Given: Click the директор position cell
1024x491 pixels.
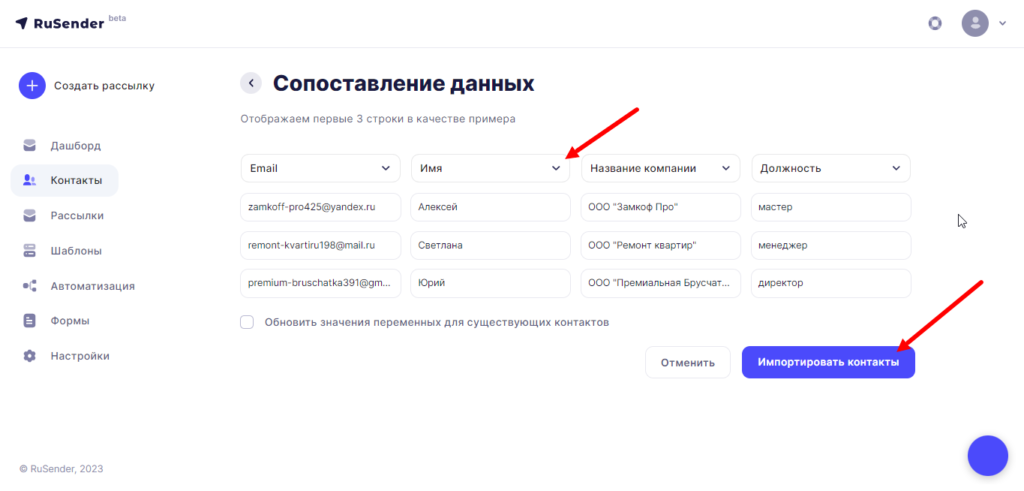Looking at the screenshot, I should coord(831,283).
